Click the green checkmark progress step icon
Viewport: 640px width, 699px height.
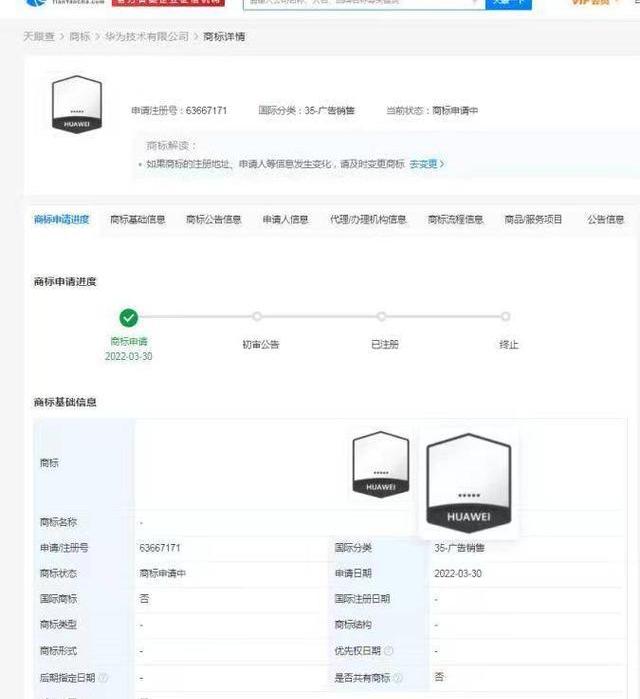coord(129,317)
